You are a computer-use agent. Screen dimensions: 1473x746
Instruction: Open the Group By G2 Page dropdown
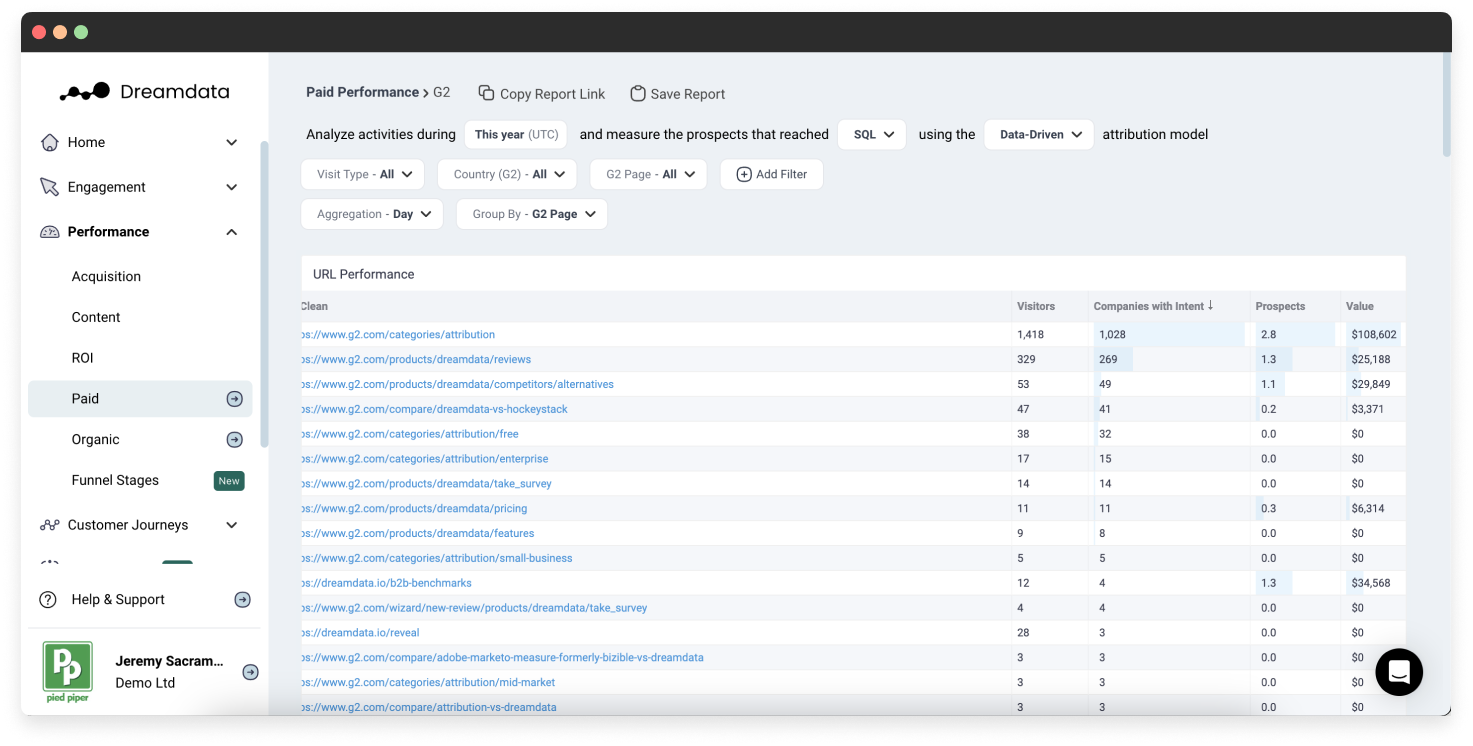pos(532,214)
